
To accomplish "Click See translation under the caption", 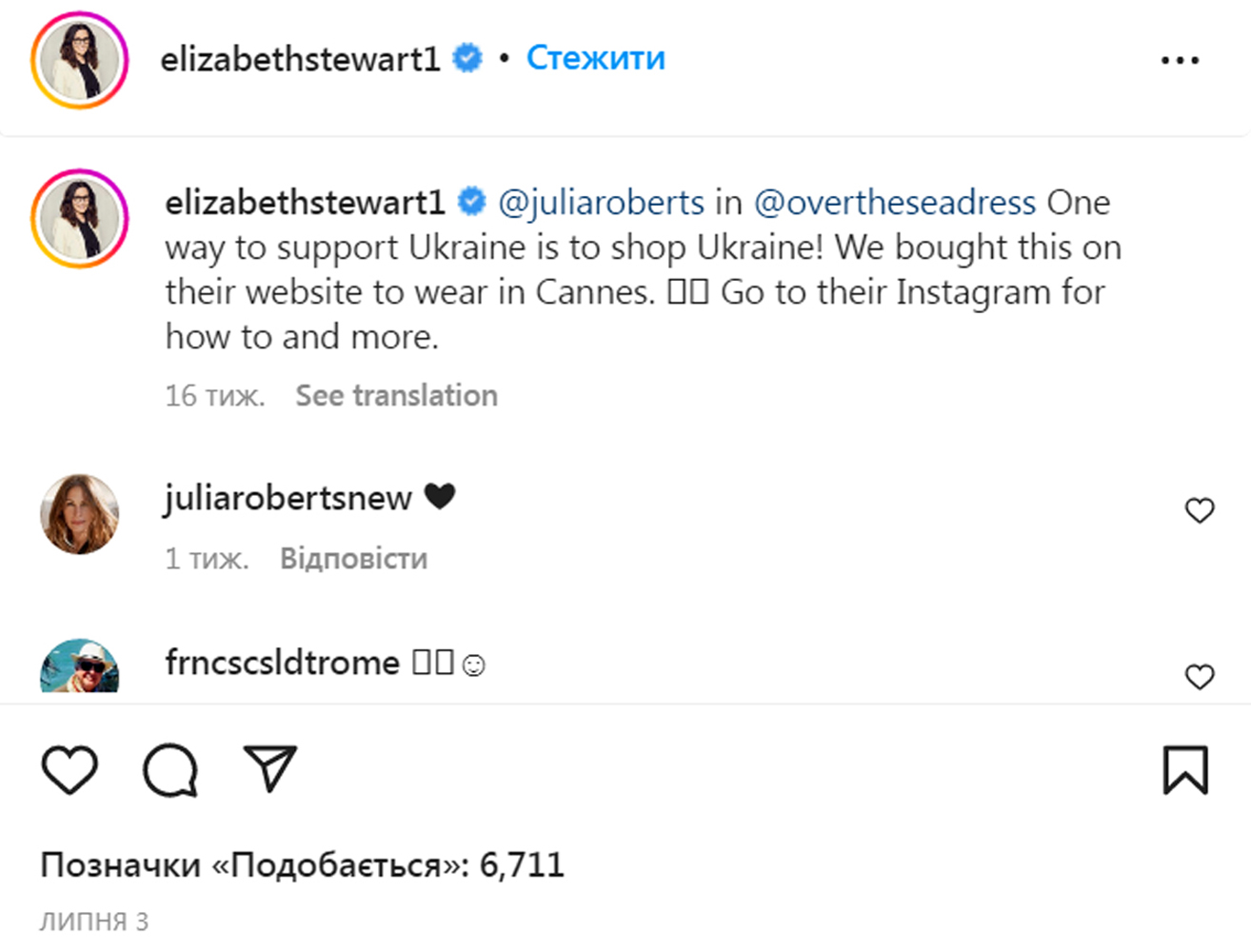I will (x=396, y=395).
